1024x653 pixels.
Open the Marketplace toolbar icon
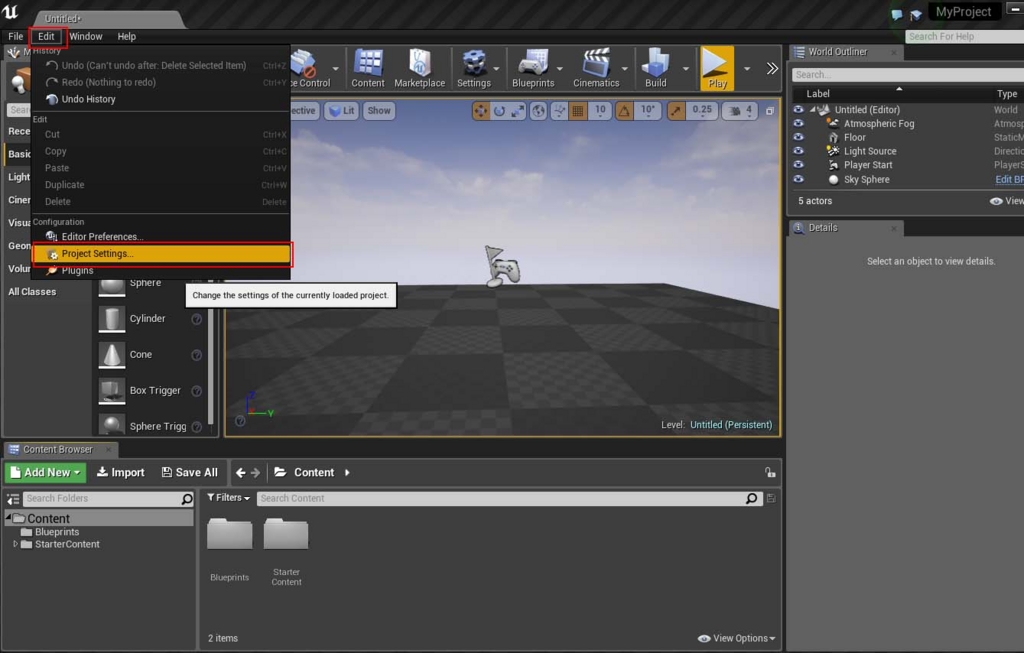pos(419,69)
